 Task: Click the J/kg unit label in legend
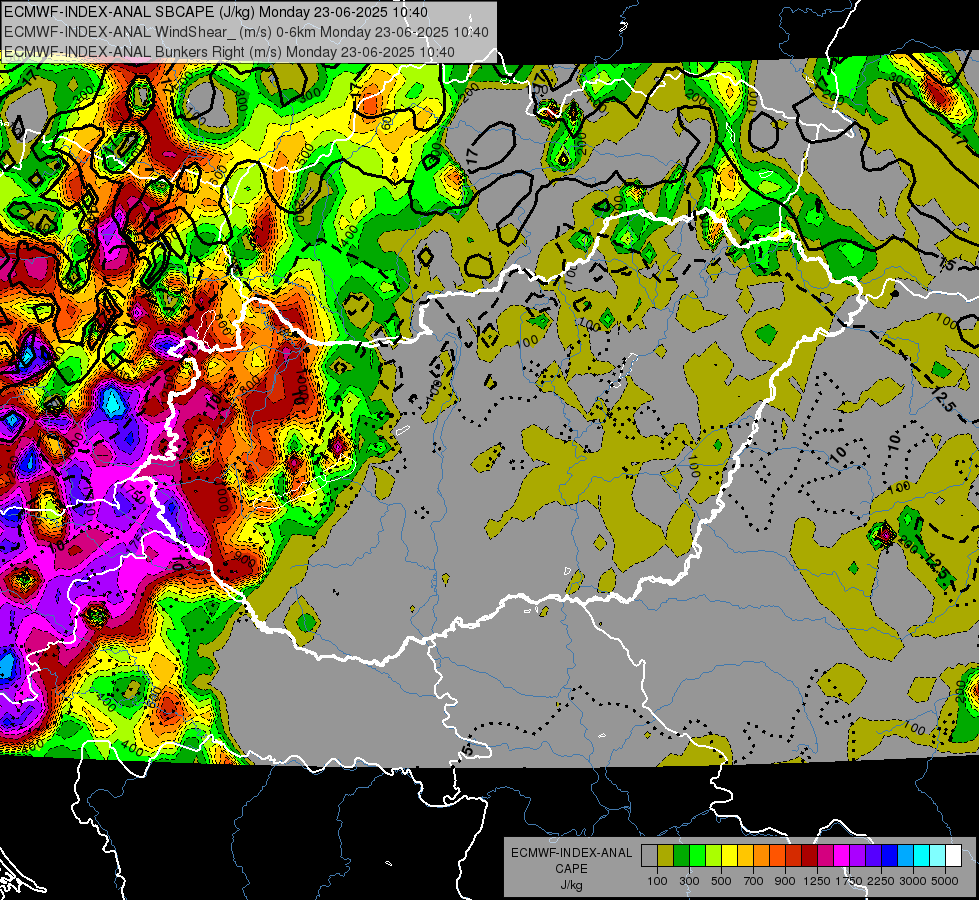[572, 885]
